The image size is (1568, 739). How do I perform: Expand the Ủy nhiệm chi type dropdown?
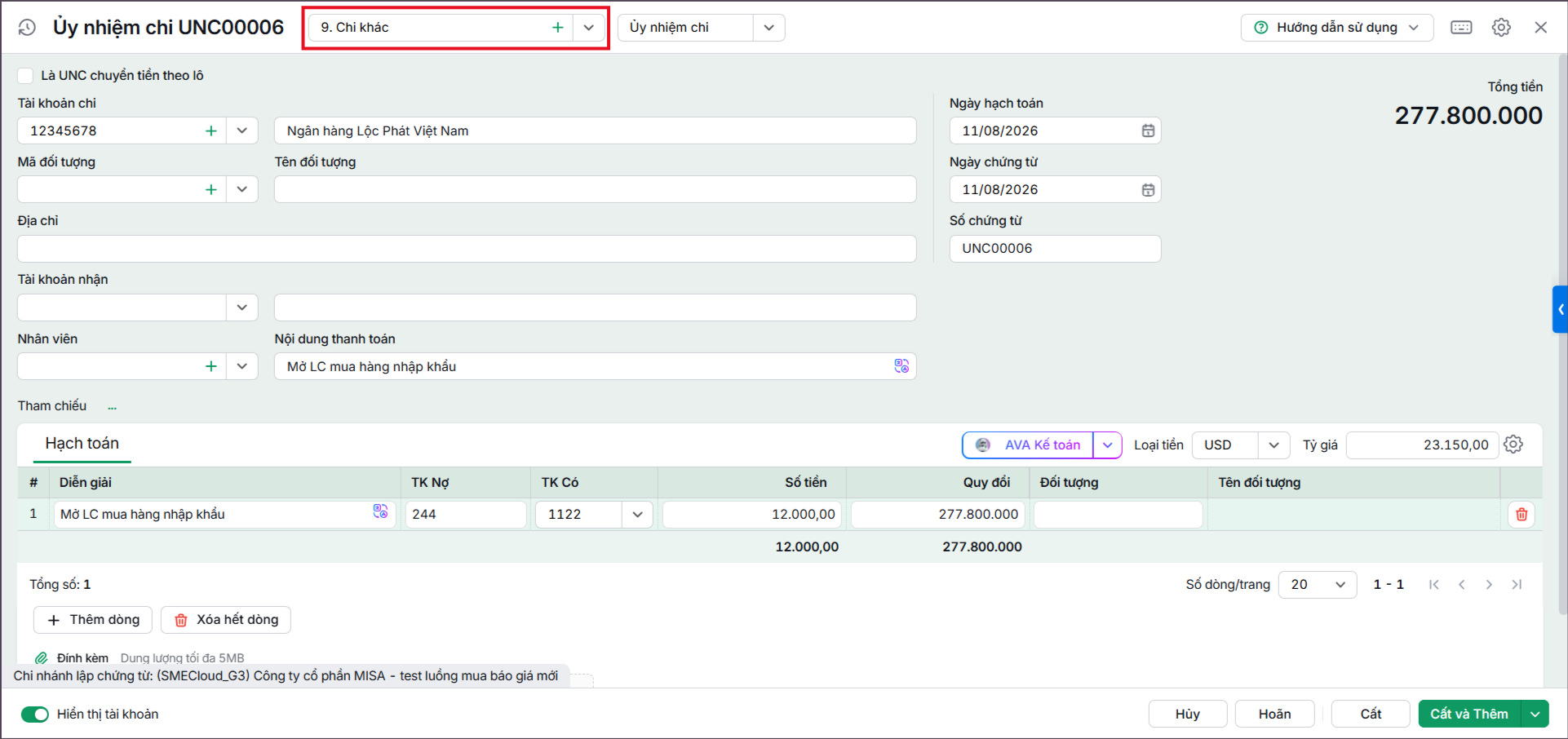[768, 28]
